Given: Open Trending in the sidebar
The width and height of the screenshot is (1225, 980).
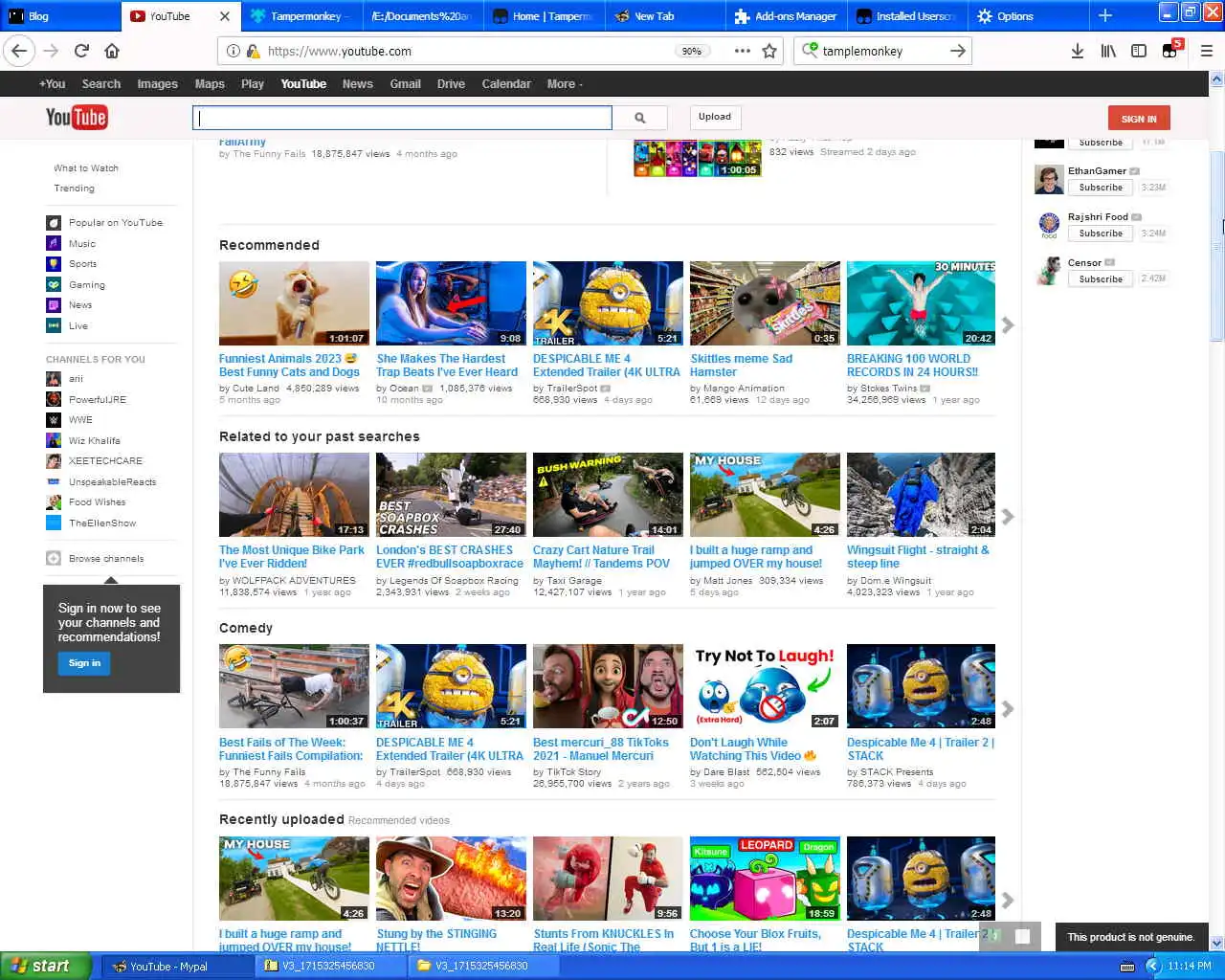Looking at the screenshot, I should 74,189.
